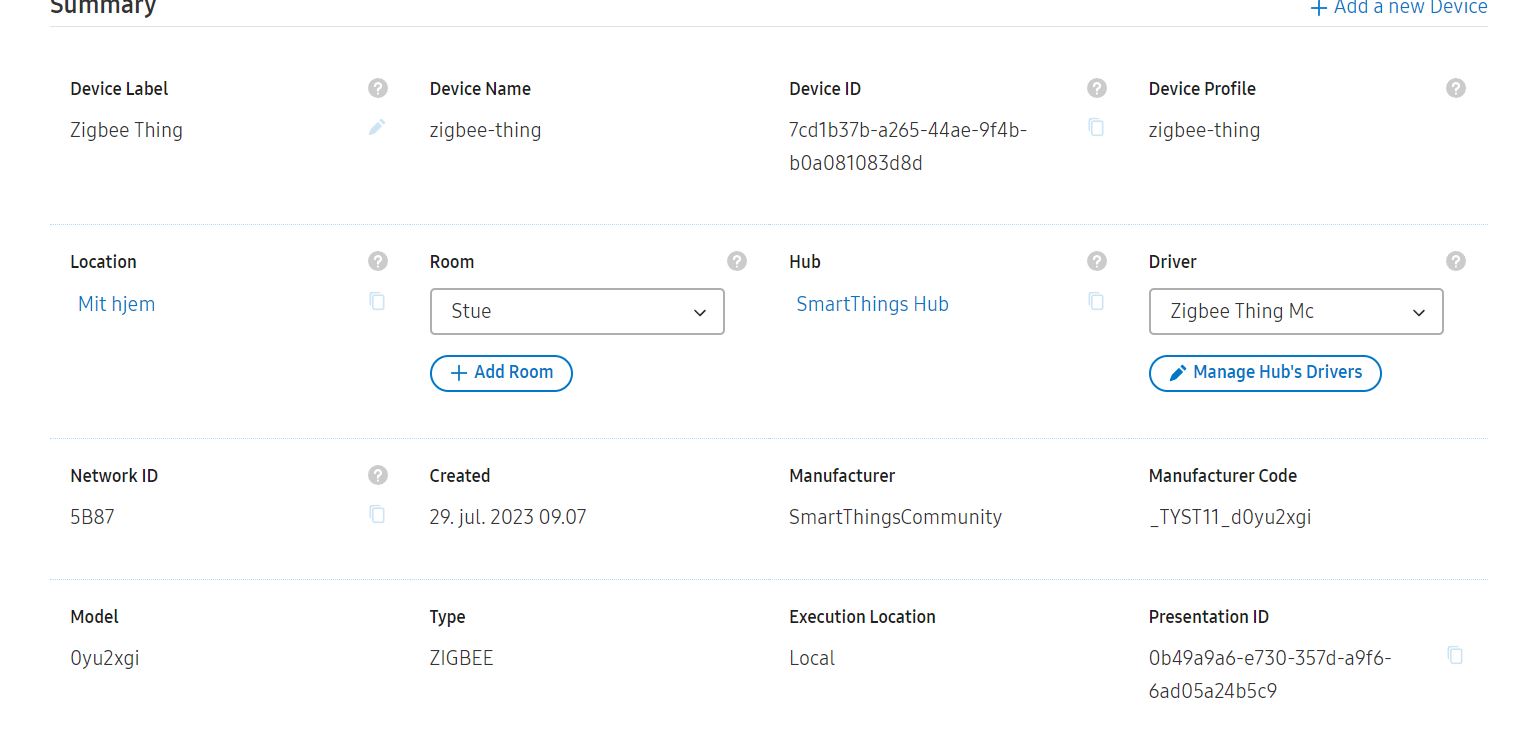Show help for Device Label
Viewport: 1516px width, 748px height.
tap(377, 88)
